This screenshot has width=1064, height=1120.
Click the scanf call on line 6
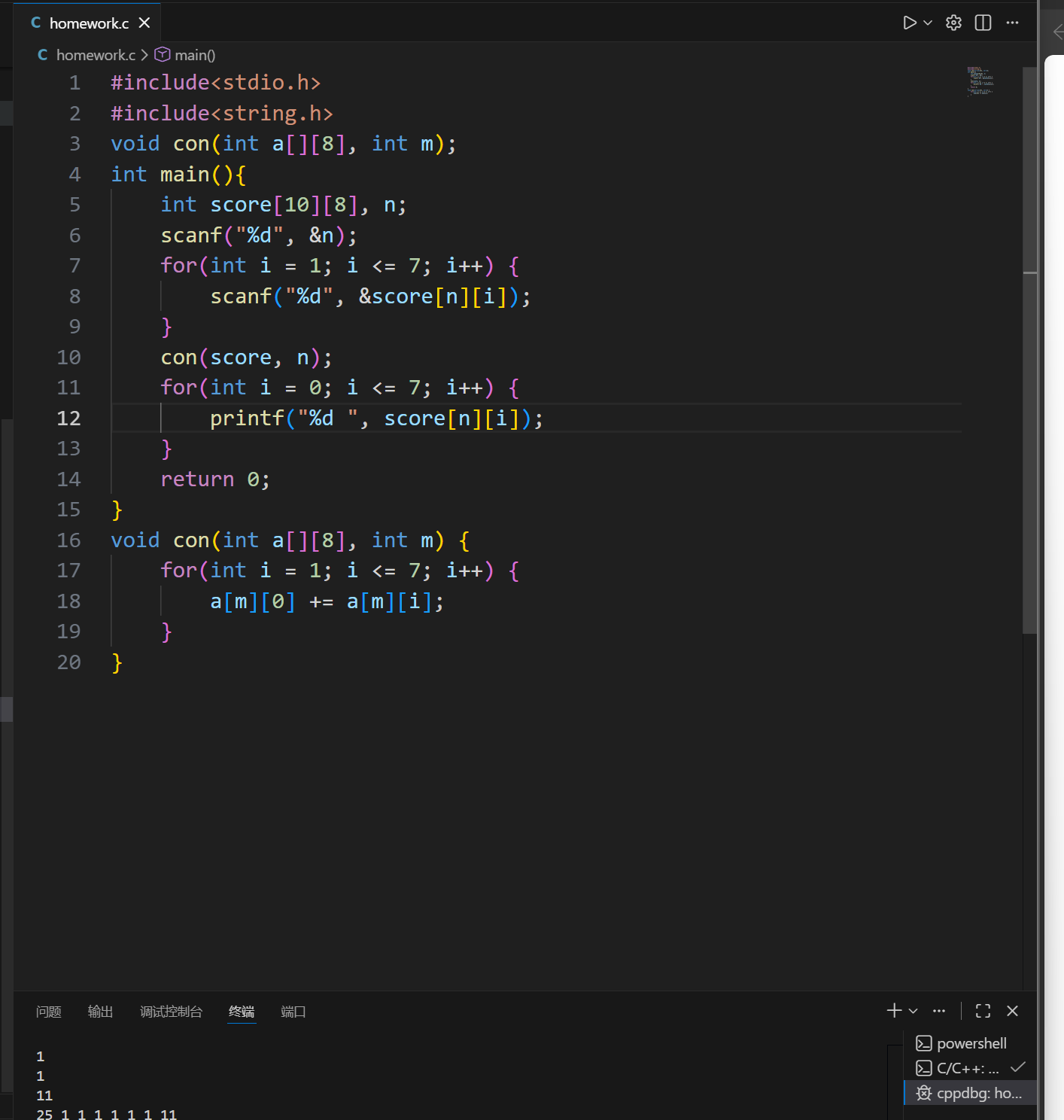(x=259, y=236)
